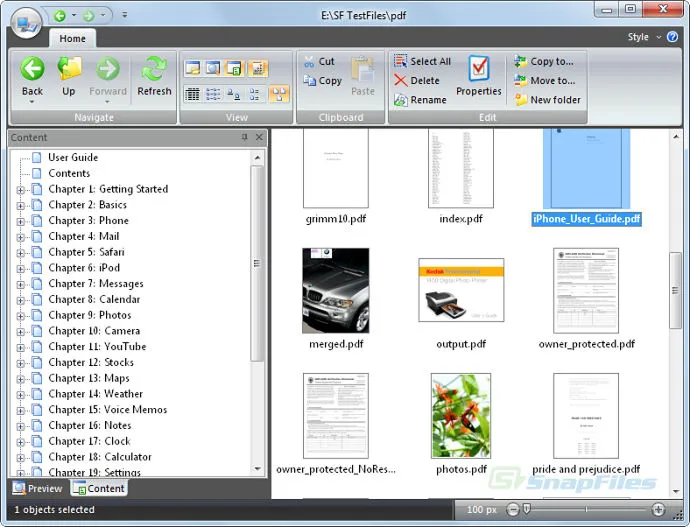This screenshot has width=690, height=527.
Task: Expand Chapter 5: Safari node
Action: [20, 253]
